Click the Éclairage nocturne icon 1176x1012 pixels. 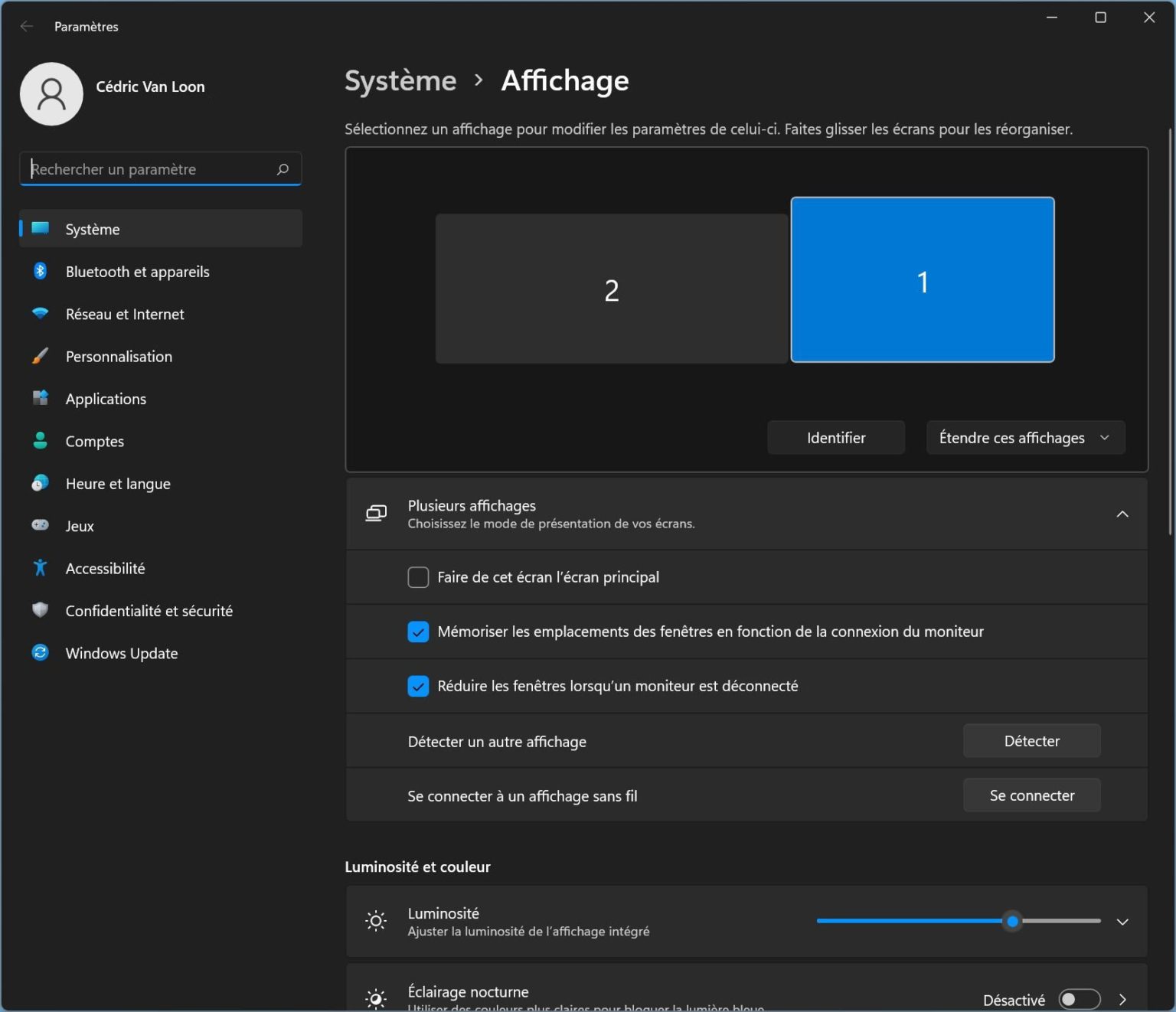[x=376, y=999]
